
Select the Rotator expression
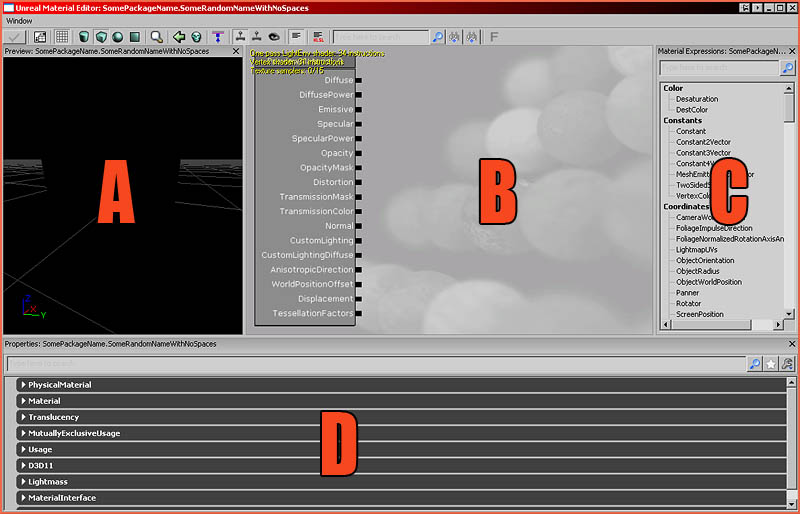pos(688,303)
